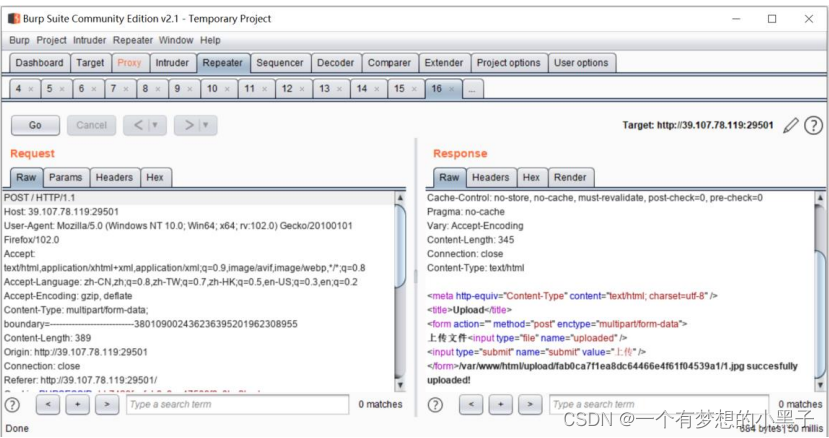Screen dimensions: 829x438
Task: Click the pencil icon to edit target
Action: point(790,125)
